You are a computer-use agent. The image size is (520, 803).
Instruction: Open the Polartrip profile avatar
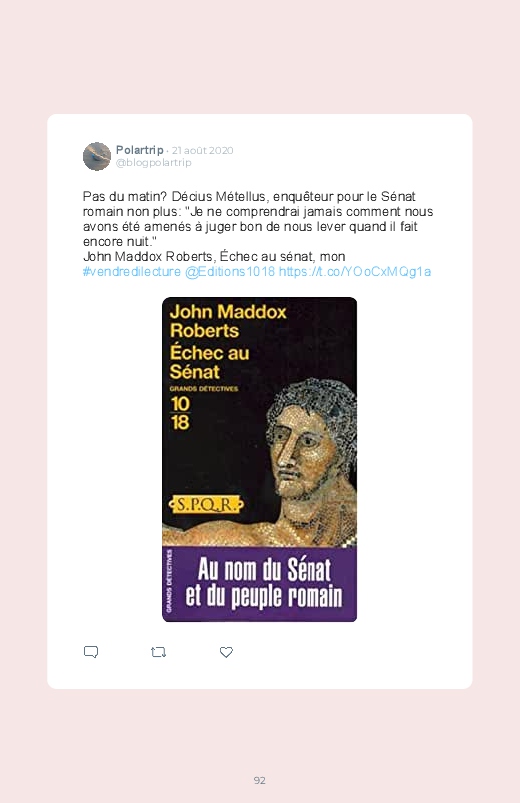click(97, 156)
